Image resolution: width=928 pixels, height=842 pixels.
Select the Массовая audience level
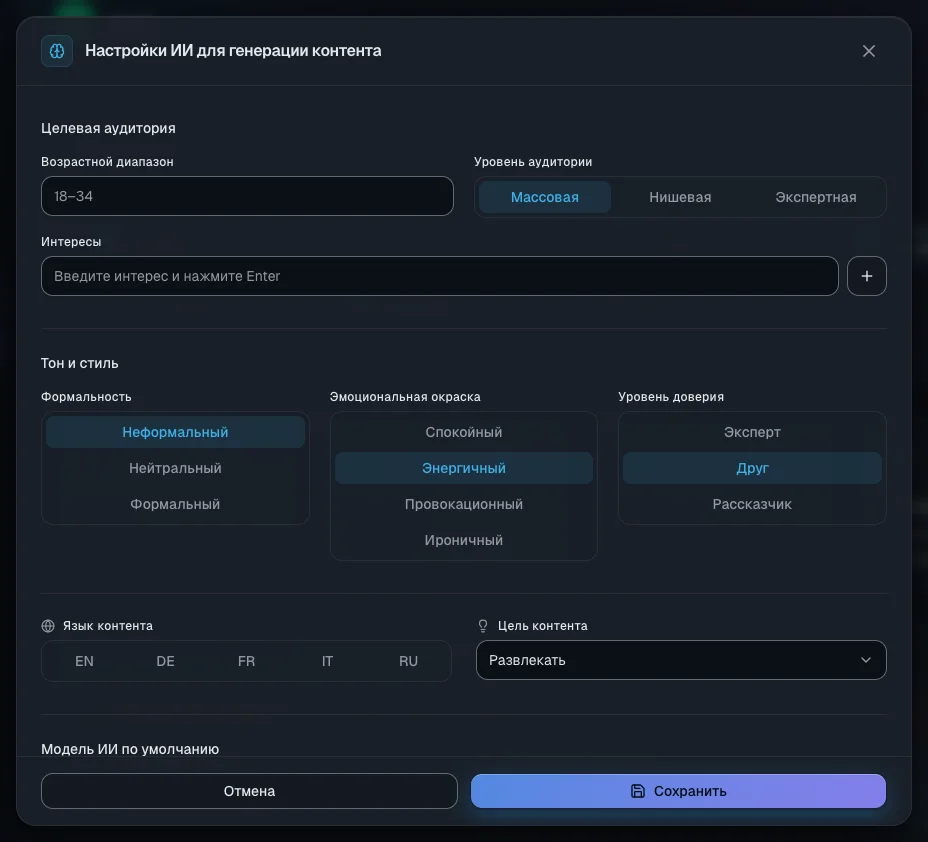coord(544,197)
